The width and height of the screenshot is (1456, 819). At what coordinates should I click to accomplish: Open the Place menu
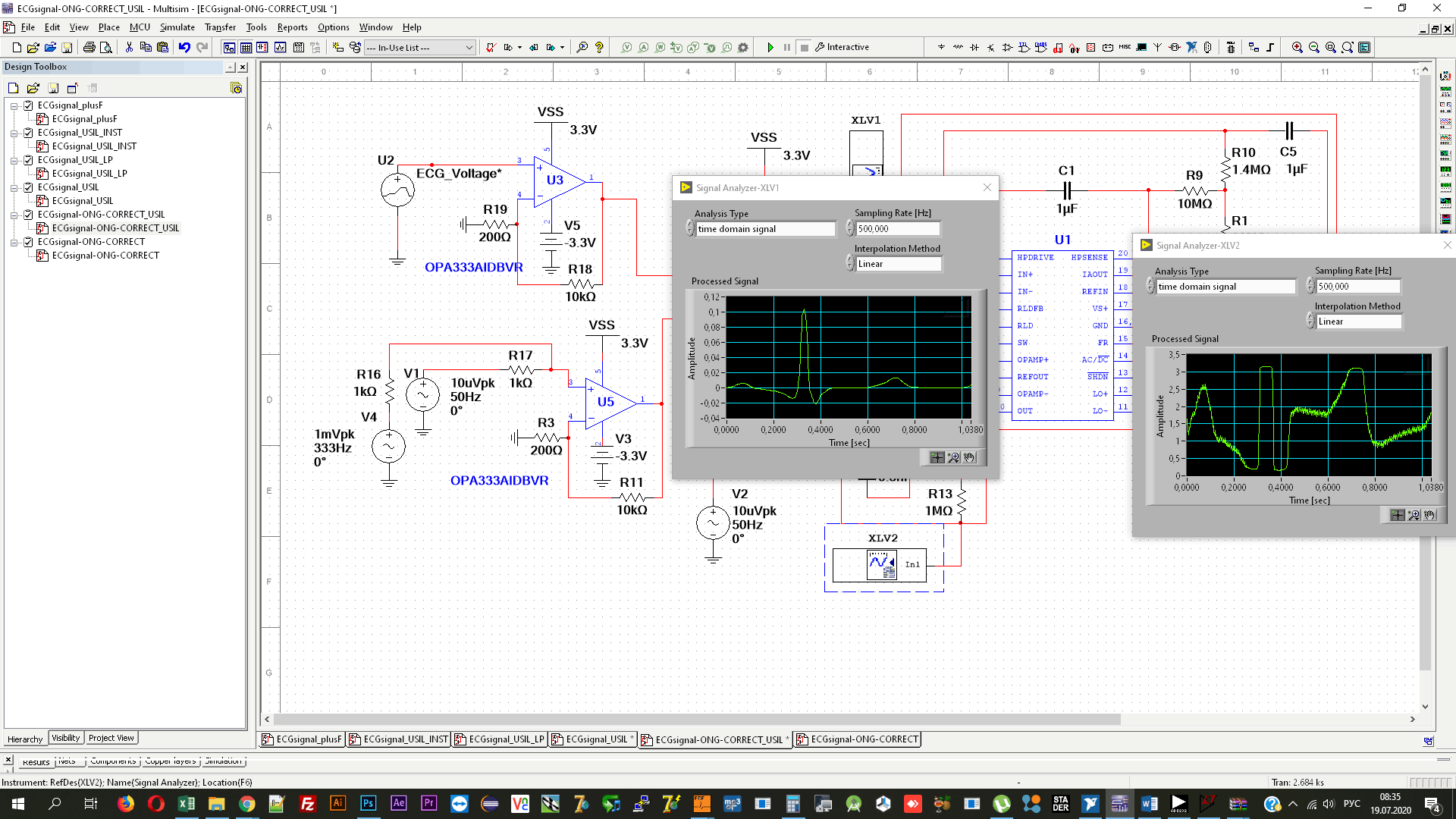[x=109, y=27]
